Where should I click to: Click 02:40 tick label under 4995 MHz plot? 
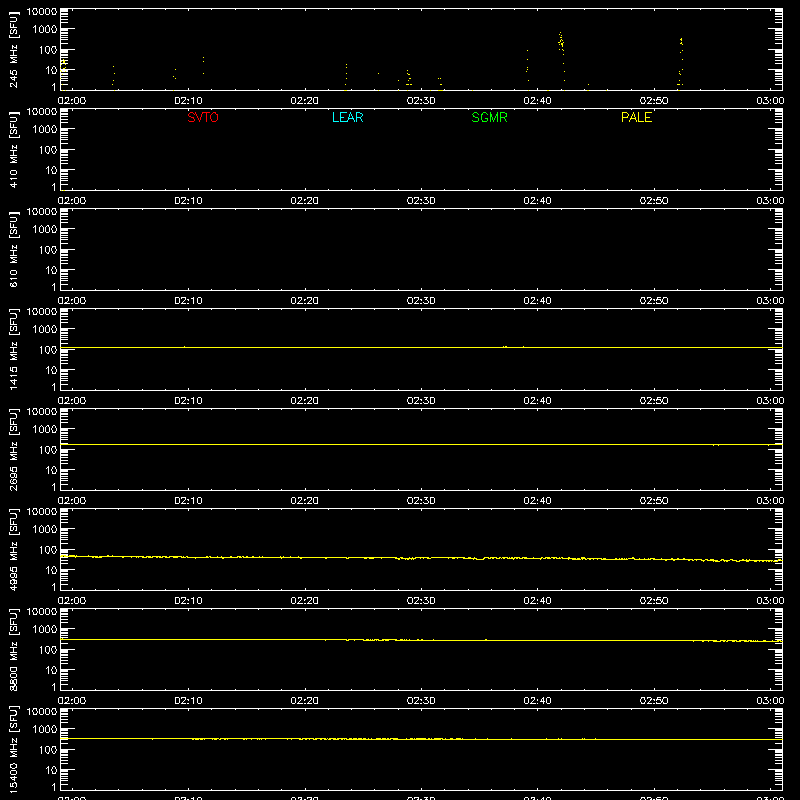point(537,601)
